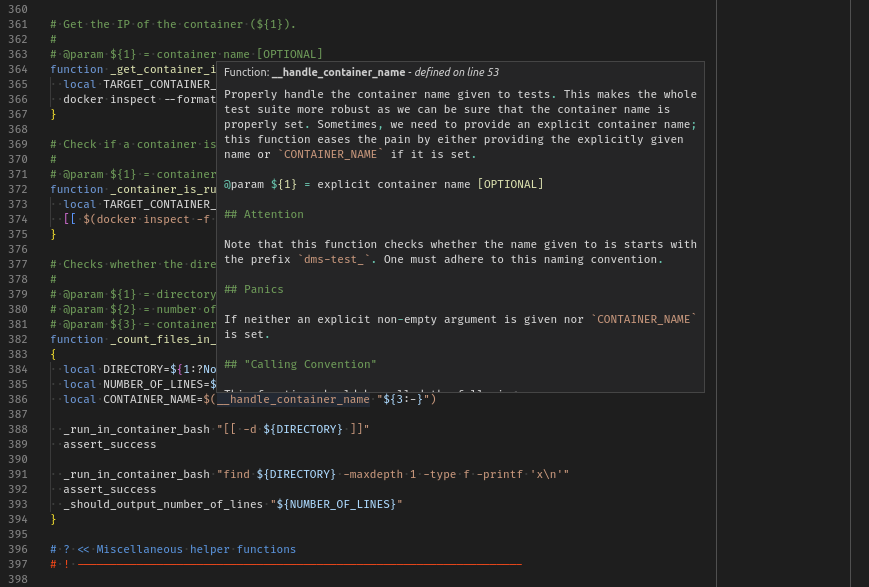
Task: Click '_get_container_i' function name on line 364
Action: (163, 69)
